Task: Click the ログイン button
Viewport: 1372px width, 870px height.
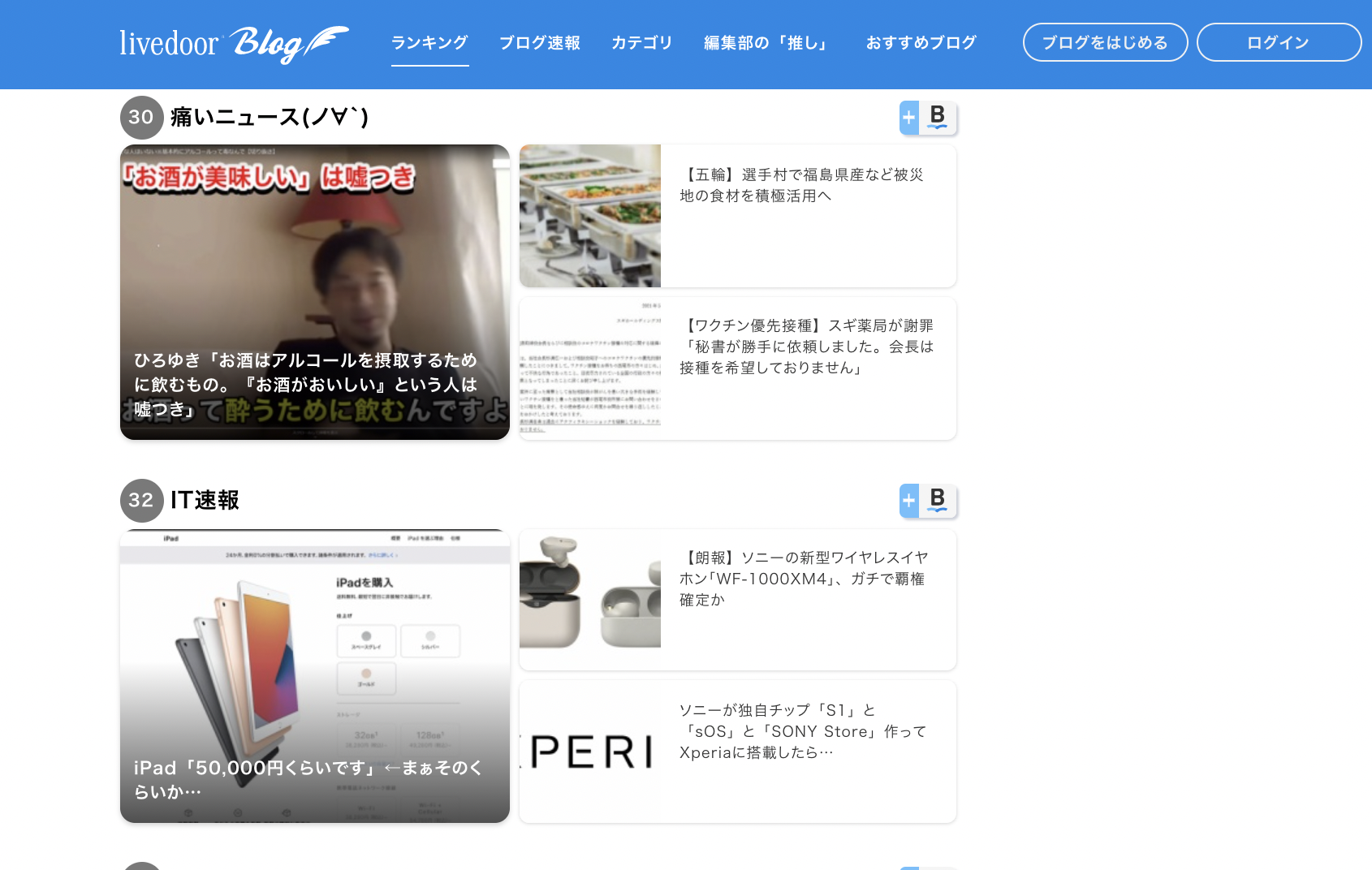Action: (1279, 42)
